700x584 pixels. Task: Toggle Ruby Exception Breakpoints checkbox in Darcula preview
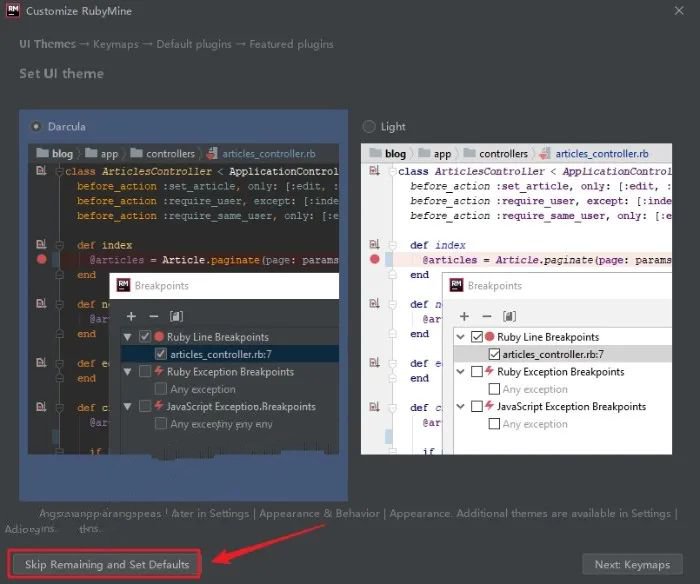coord(145,371)
